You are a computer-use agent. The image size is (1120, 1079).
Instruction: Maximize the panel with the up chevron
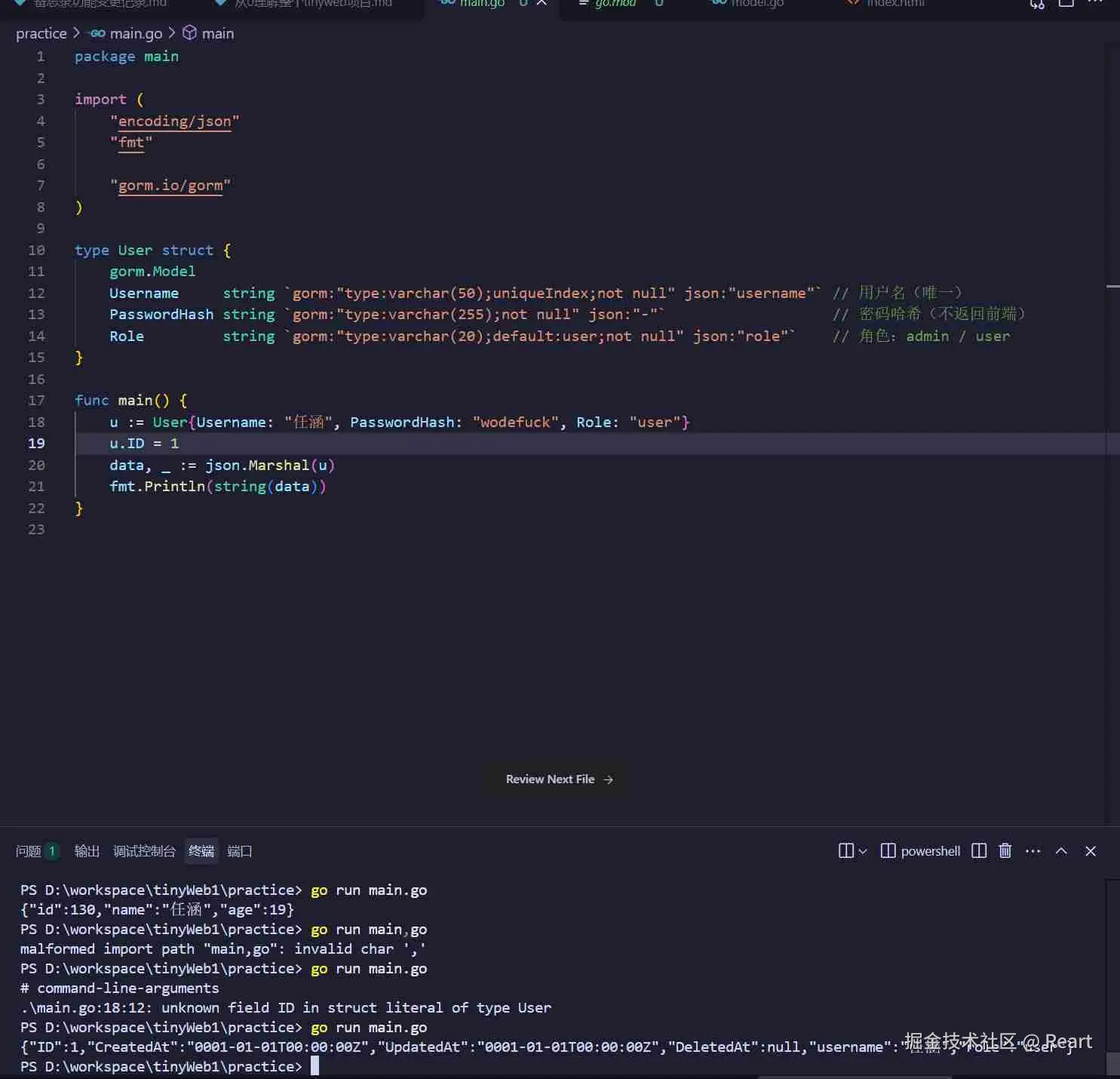point(1061,851)
